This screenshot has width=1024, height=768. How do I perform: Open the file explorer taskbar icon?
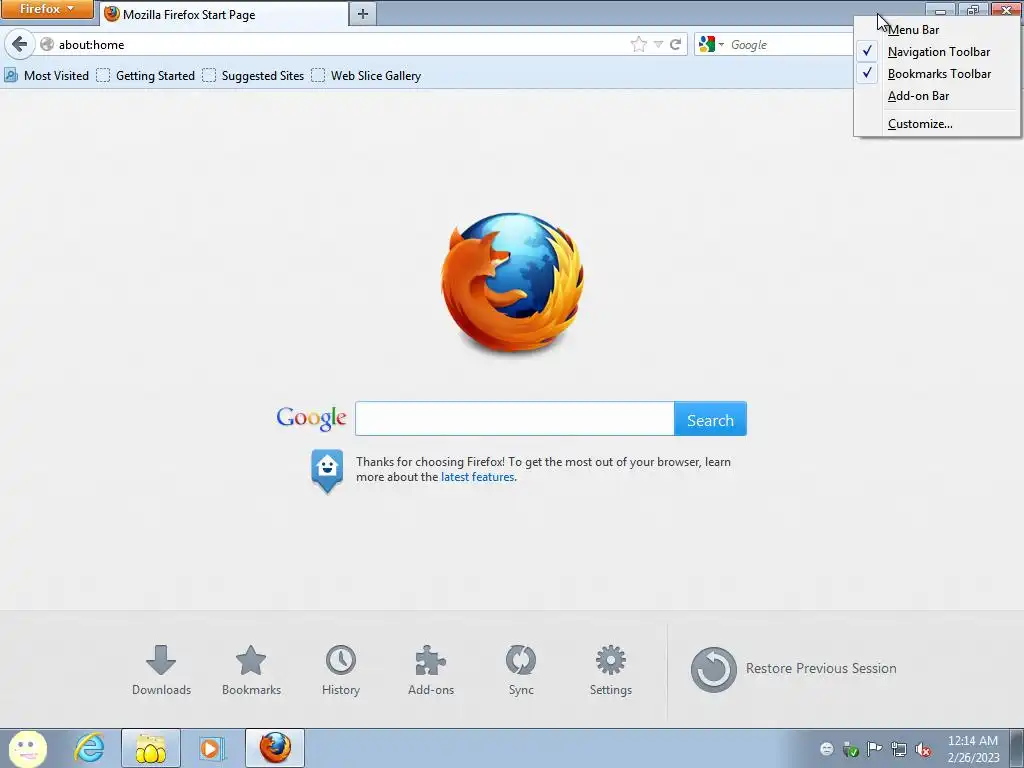(150, 748)
